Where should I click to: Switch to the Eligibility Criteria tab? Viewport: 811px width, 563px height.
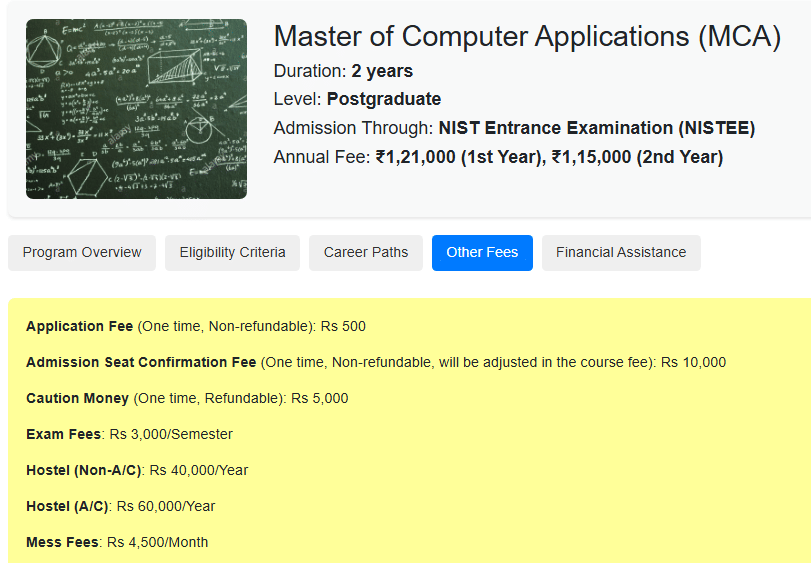232,252
